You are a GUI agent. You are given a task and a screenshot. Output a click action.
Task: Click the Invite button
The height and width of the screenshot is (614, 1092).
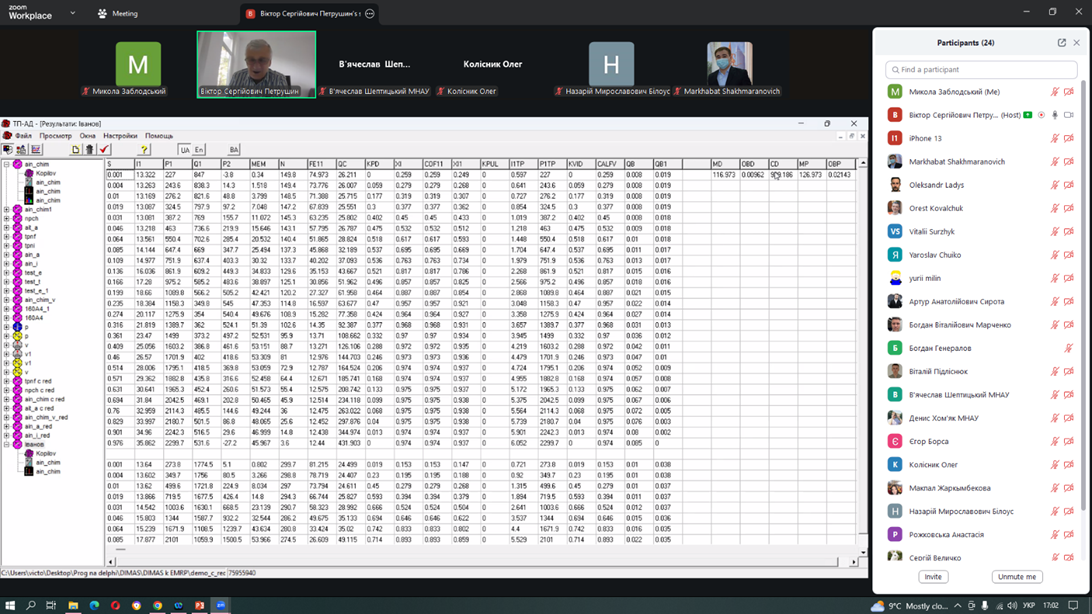tap(932, 577)
